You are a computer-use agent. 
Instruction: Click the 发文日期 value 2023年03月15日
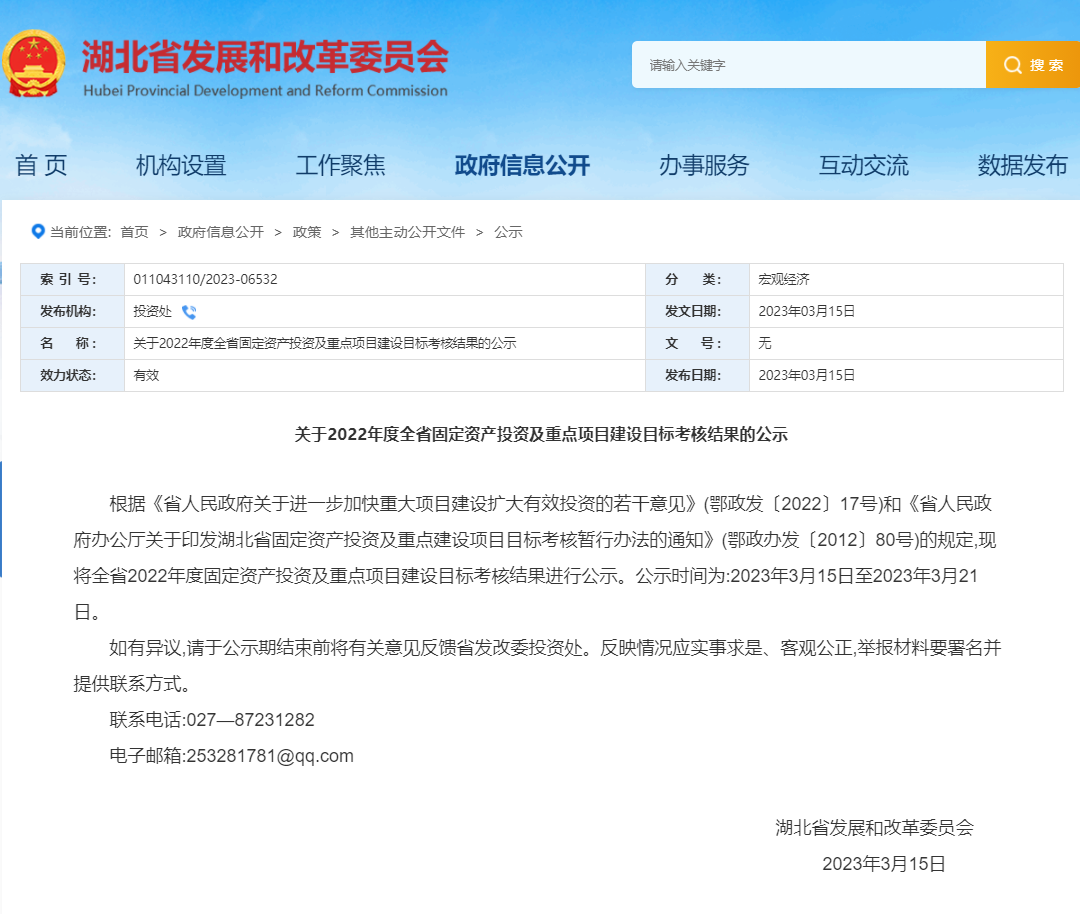tap(807, 311)
